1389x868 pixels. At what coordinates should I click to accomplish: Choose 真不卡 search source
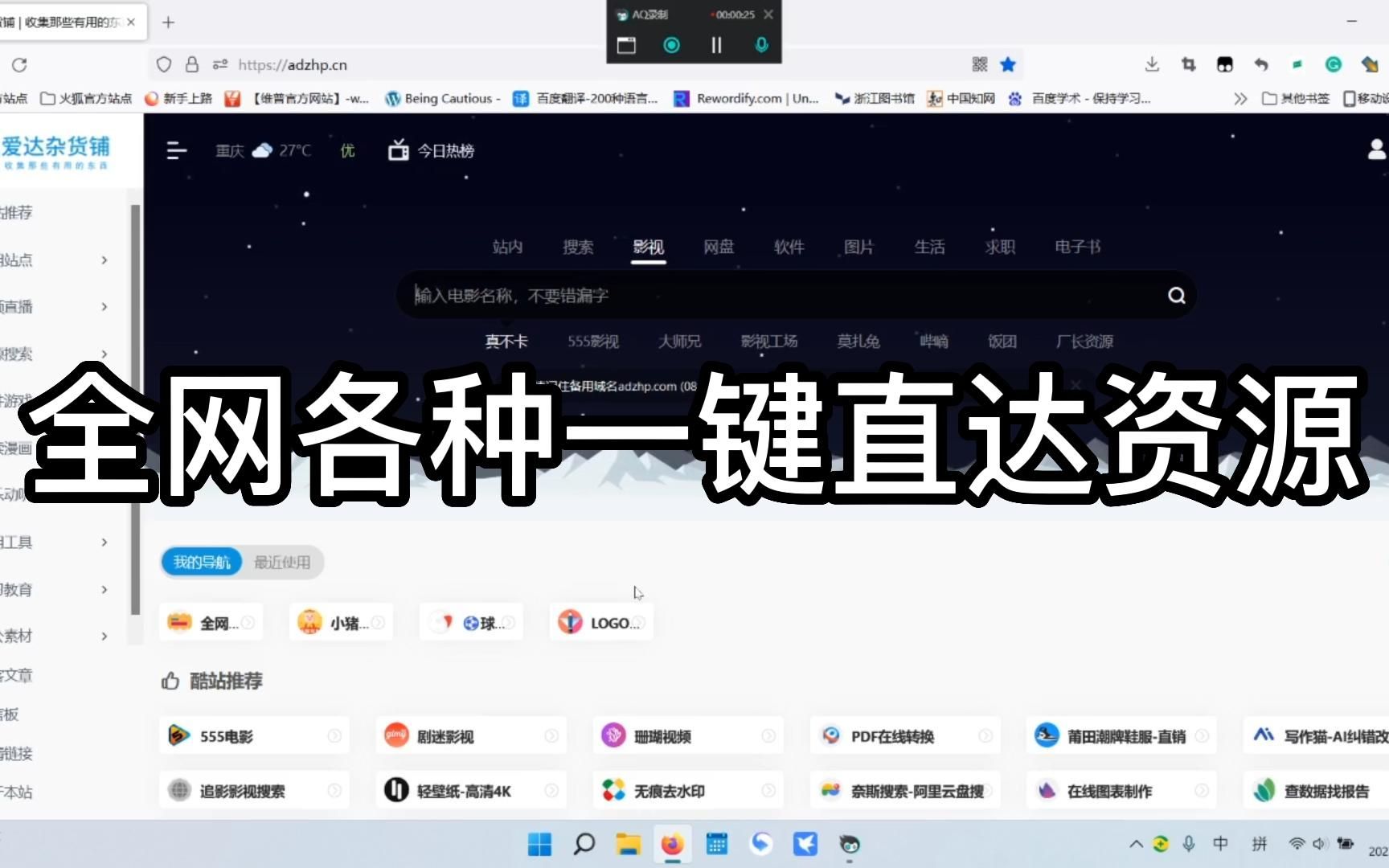tap(506, 342)
